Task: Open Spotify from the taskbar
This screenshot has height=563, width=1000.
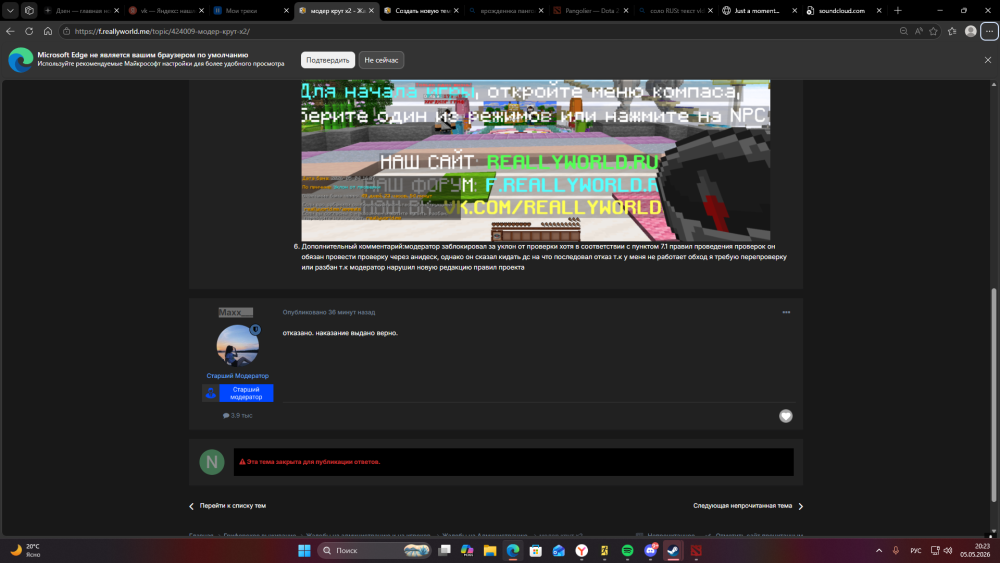Action: [x=628, y=550]
